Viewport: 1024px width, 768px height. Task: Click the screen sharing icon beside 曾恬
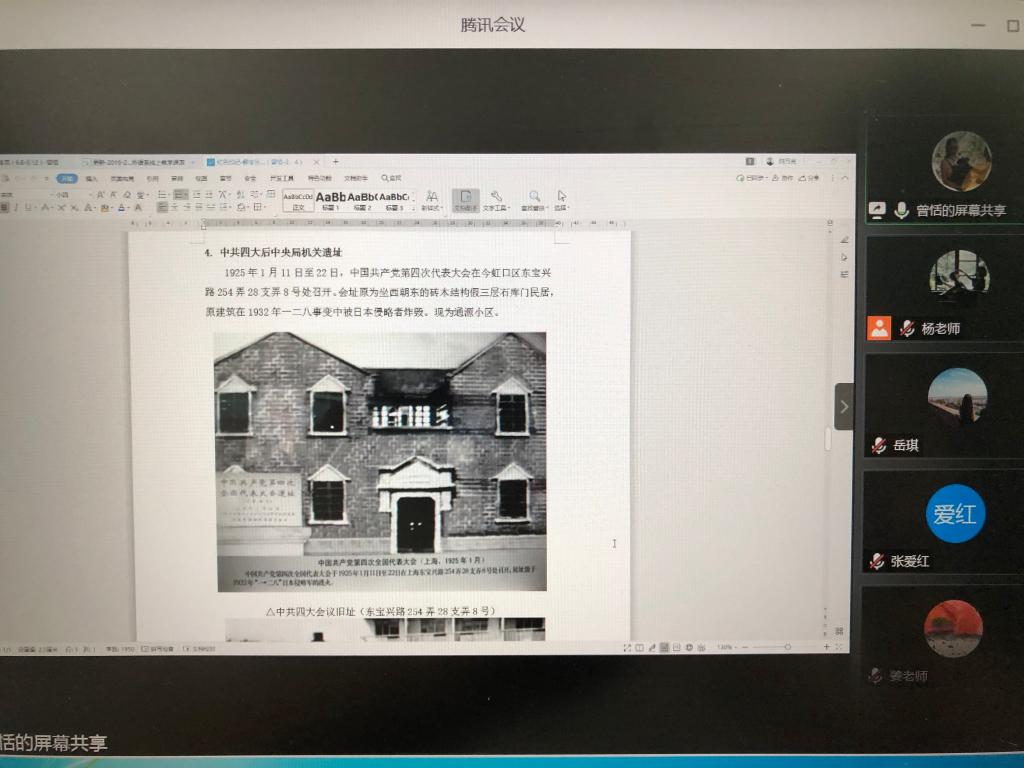point(877,210)
